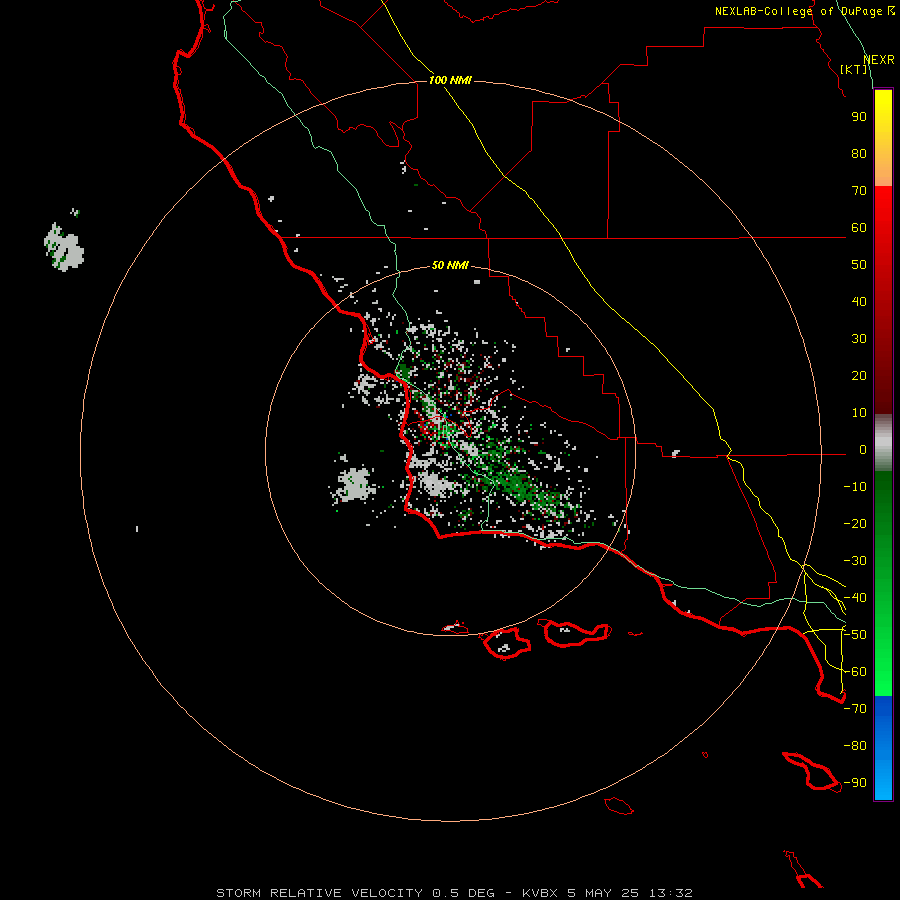900x900 pixels.
Task: Click the Storm Relative Velocity caption at bottom
Action: coord(455,893)
